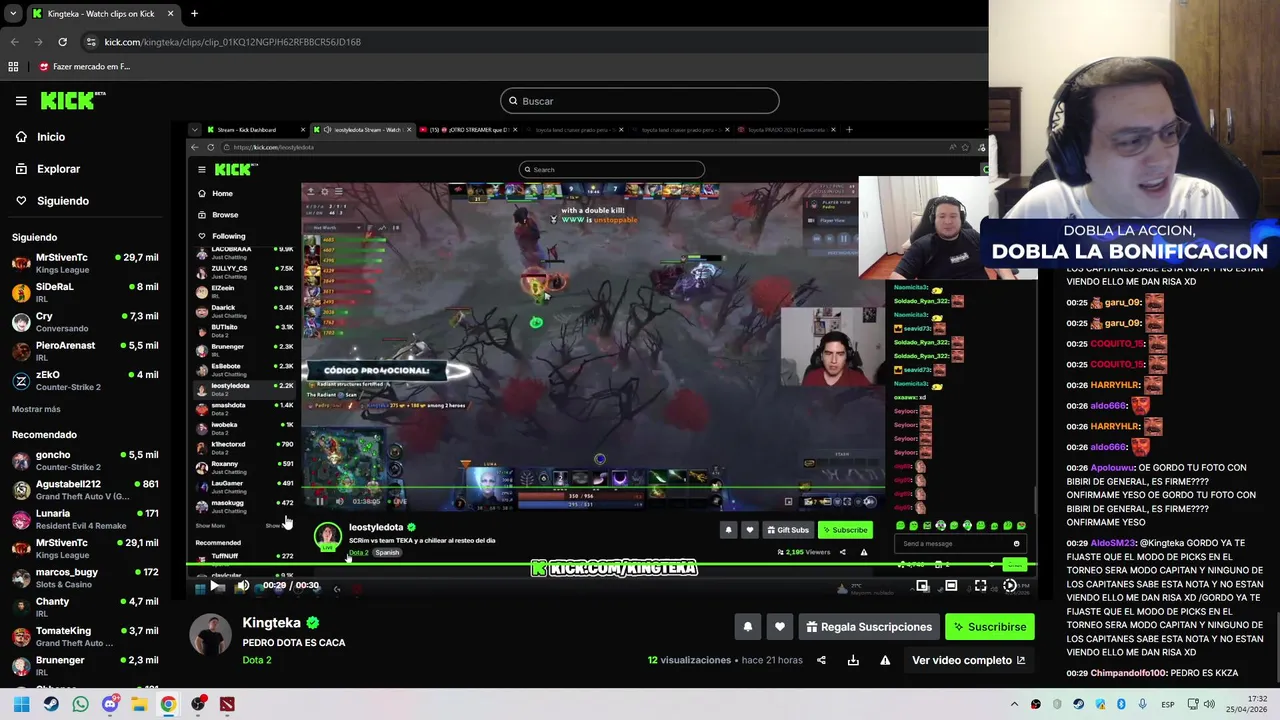Open Brunenger recommended channel
The image size is (1280, 720).
coord(85,666)
